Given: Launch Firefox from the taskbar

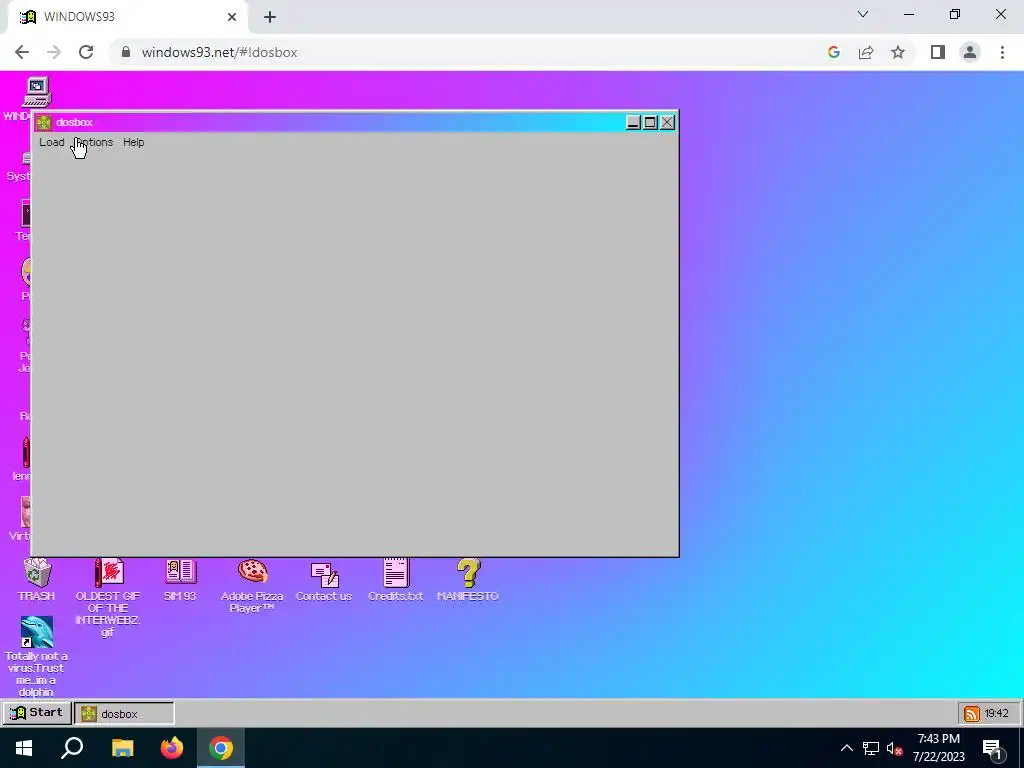Looking at the screenshot, I should 172,748.
